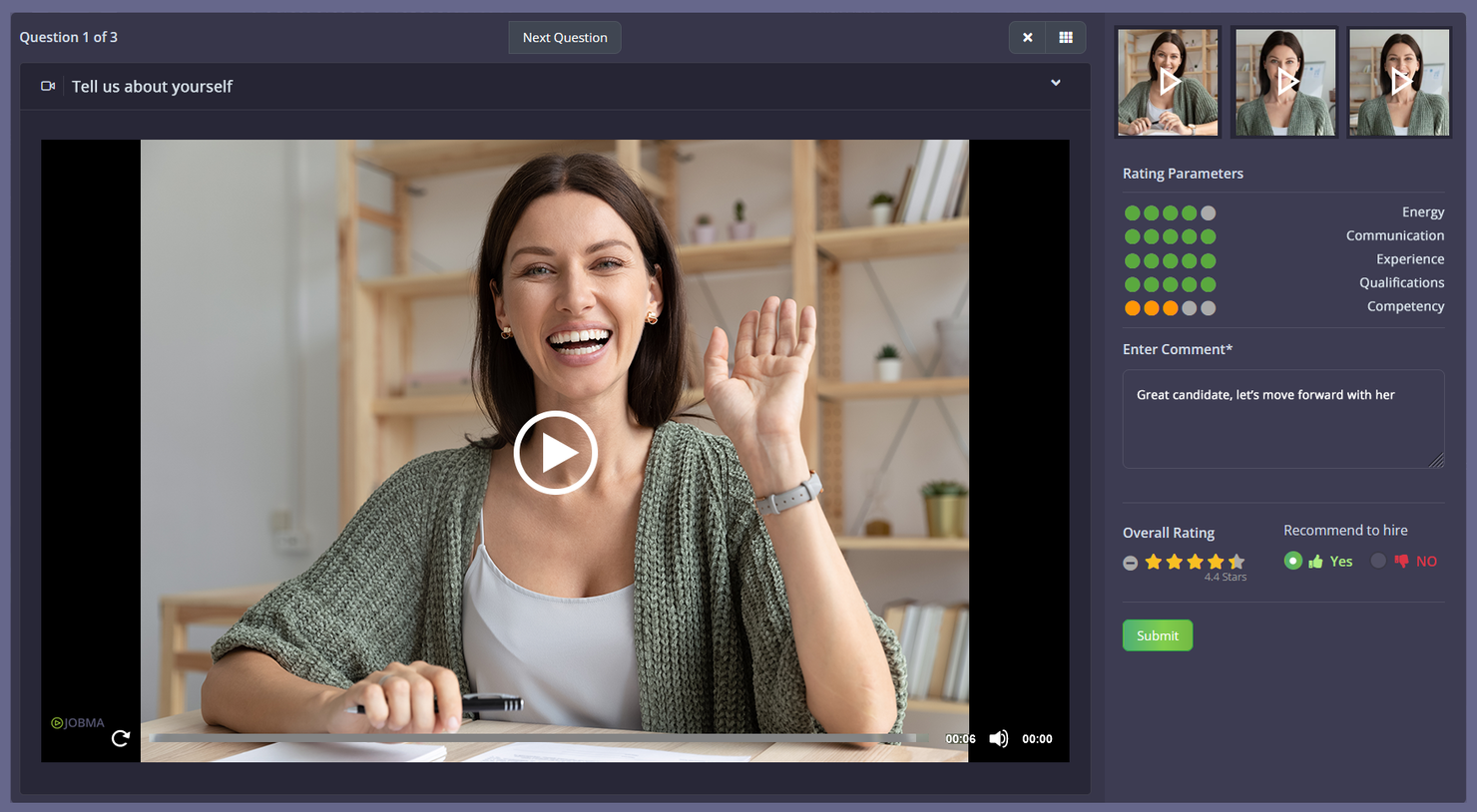The image size is (1477, 812).
Task: Advance using the Next Question button
Action: [x=564, y=37]
